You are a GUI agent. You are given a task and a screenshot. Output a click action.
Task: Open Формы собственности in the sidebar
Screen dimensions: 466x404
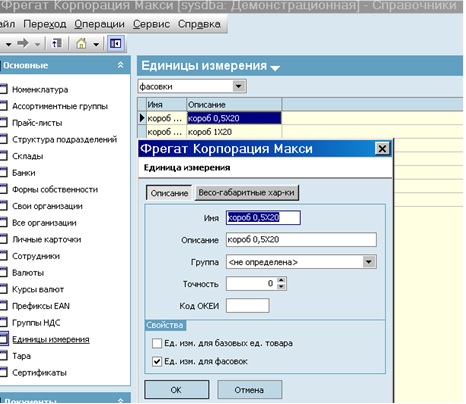pos(55,190)
